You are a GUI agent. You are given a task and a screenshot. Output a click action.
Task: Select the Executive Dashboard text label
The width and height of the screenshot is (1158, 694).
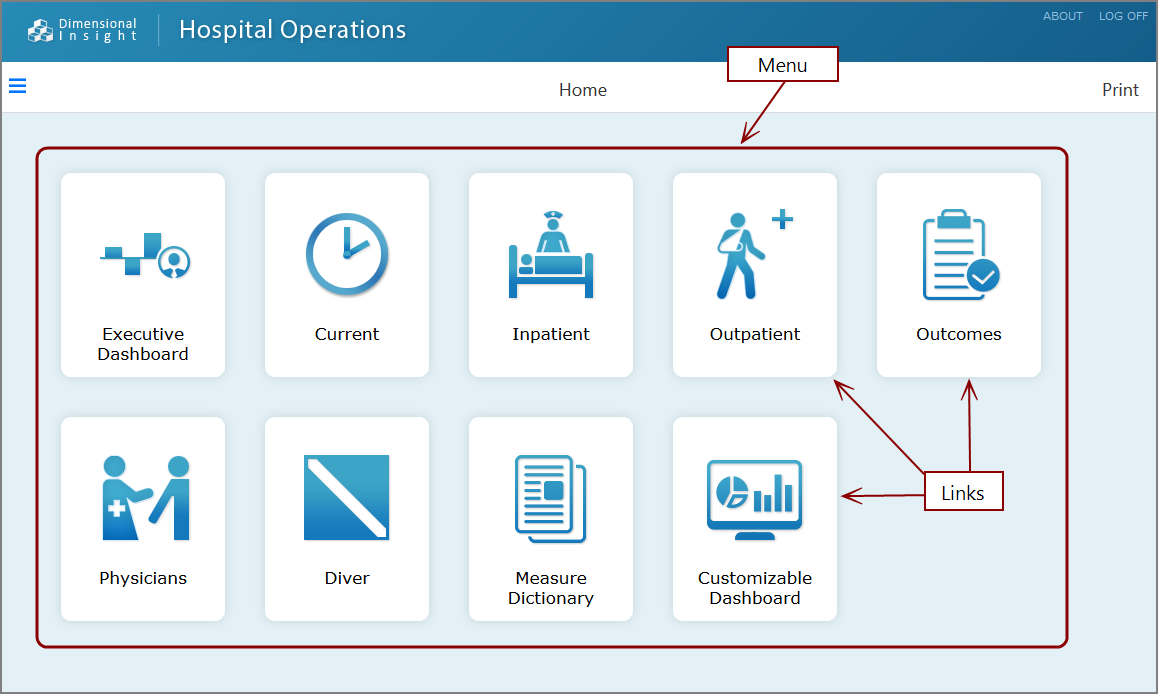pos(143,344)
